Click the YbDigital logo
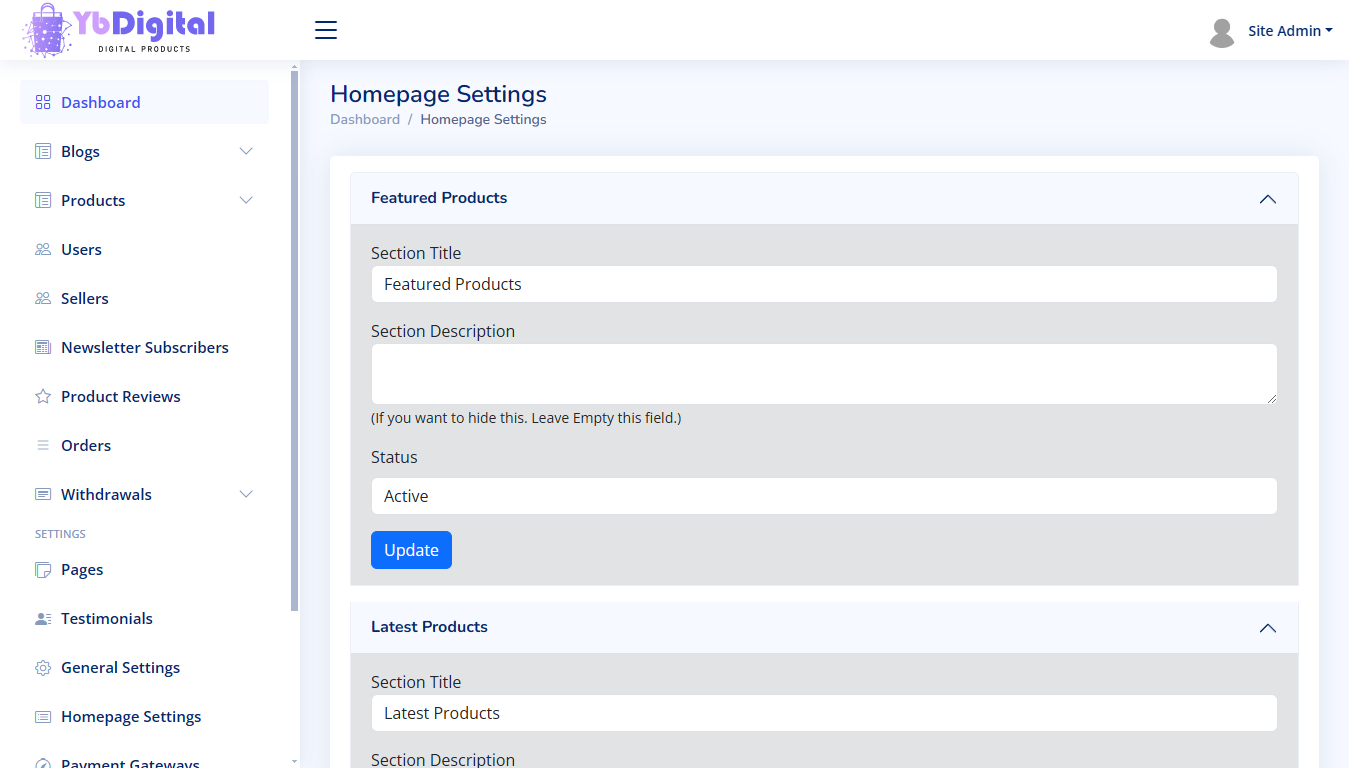This screenshot has height=768, width=1349. (x=120, y=30)
